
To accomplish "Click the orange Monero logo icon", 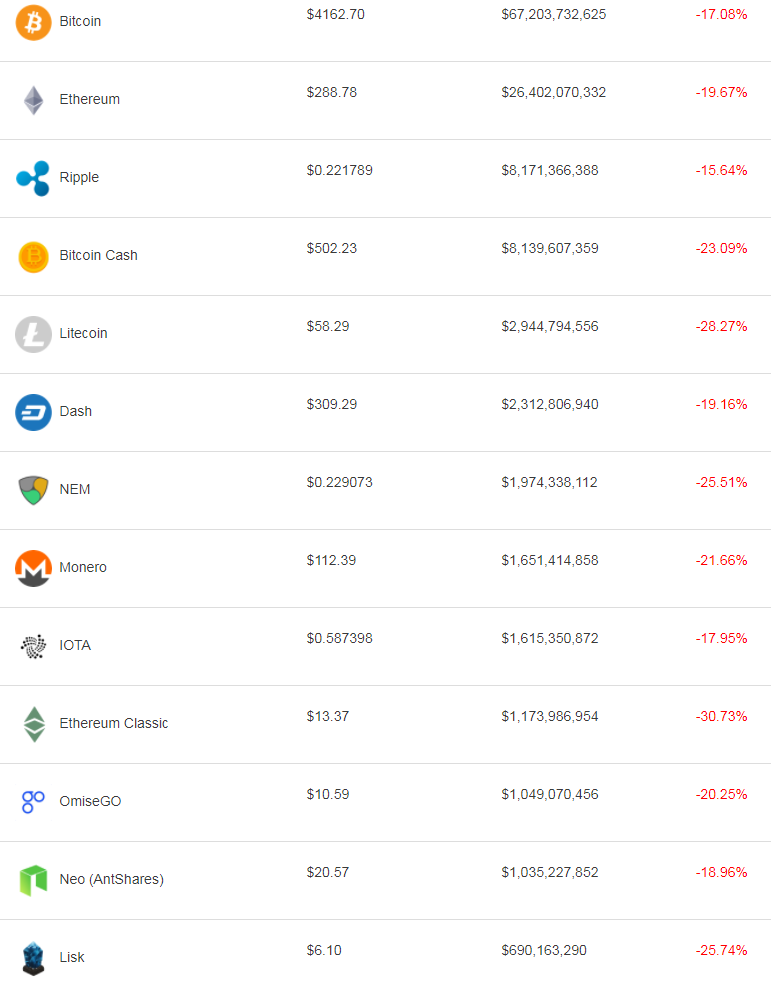I will 33,568.
